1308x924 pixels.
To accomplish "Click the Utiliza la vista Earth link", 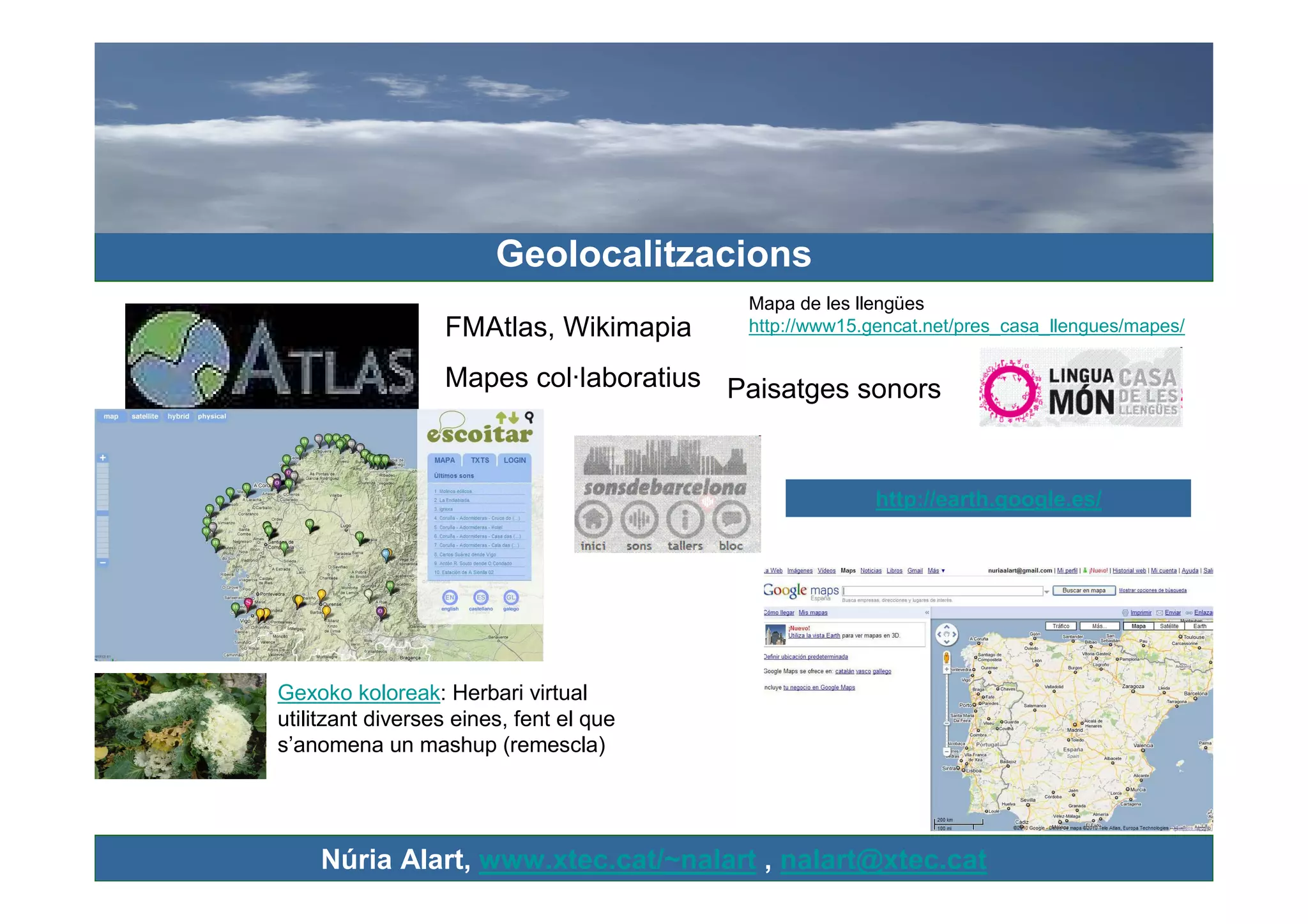I will 814,636.
